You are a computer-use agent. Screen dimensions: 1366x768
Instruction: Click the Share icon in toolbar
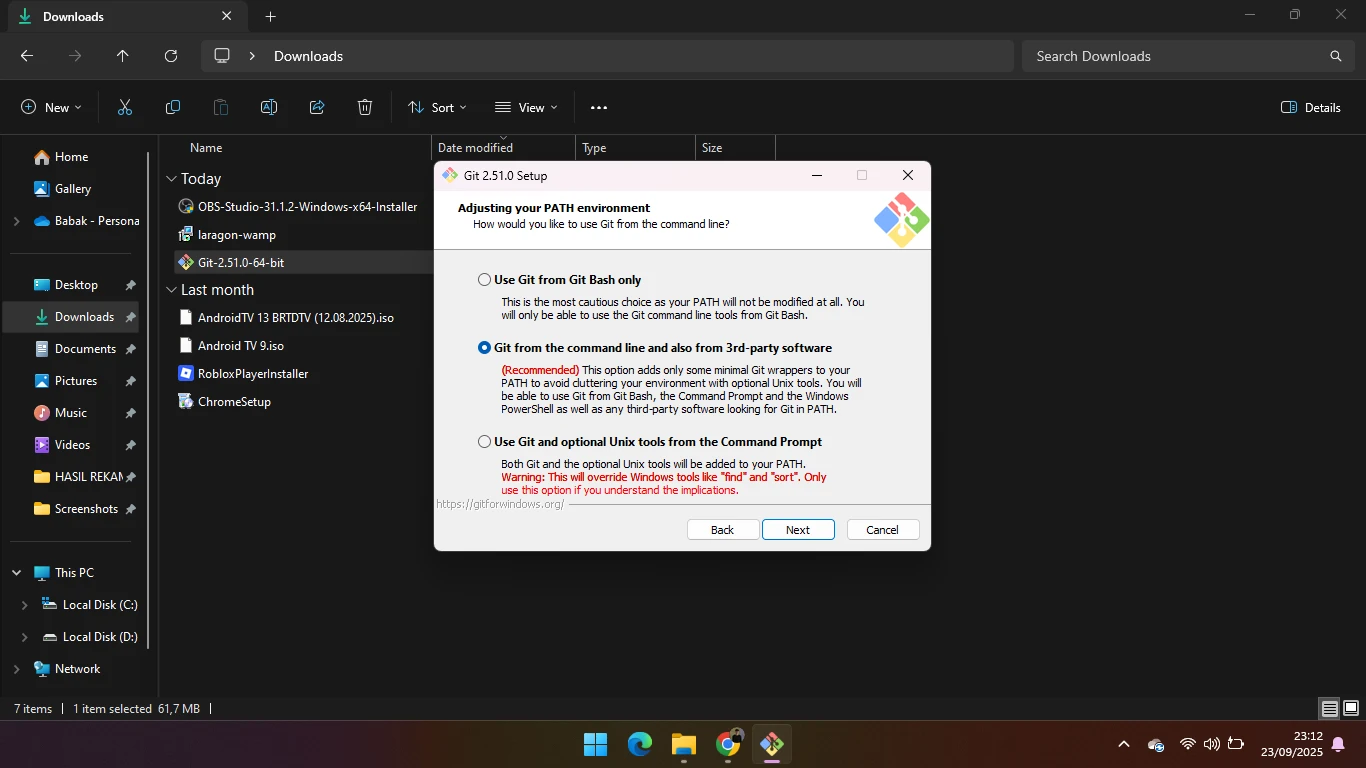(317, 107)
